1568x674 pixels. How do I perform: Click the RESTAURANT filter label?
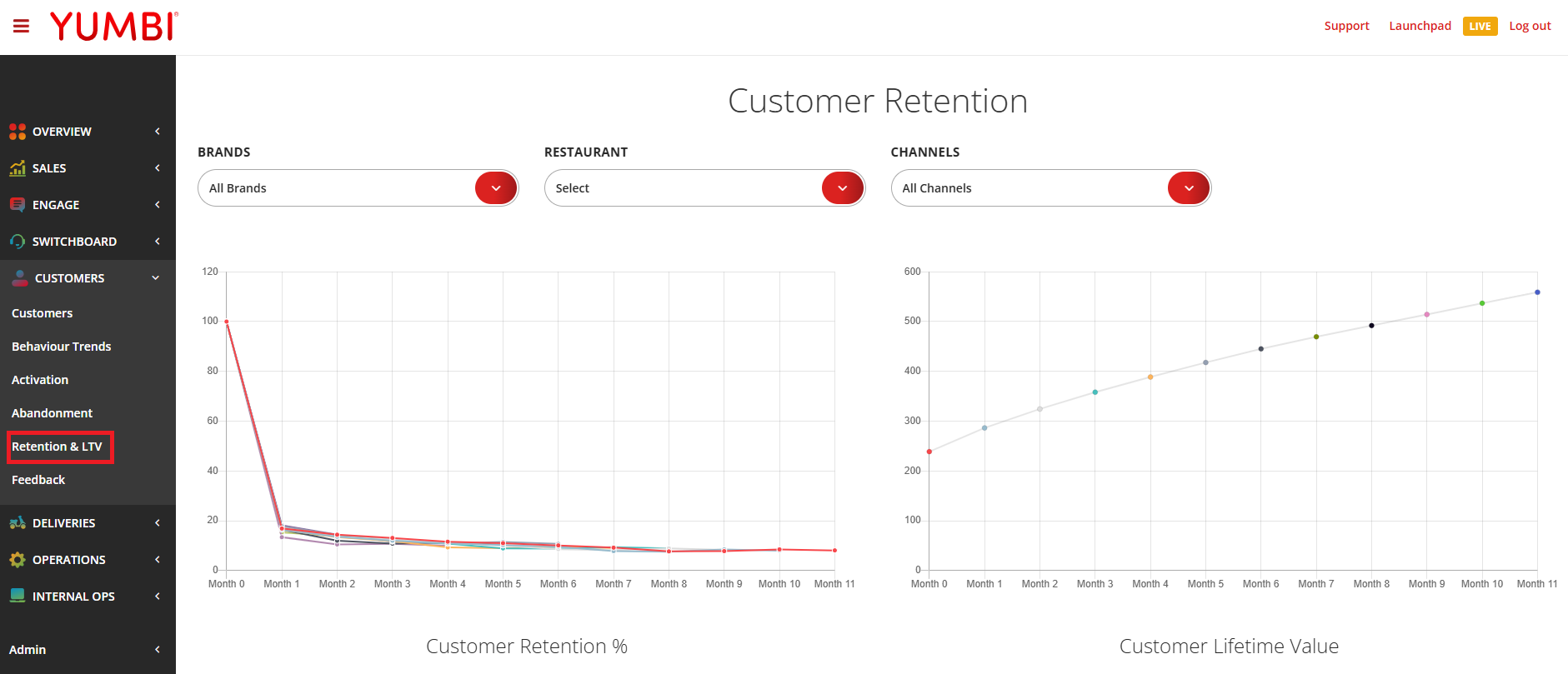pos(586,152)
